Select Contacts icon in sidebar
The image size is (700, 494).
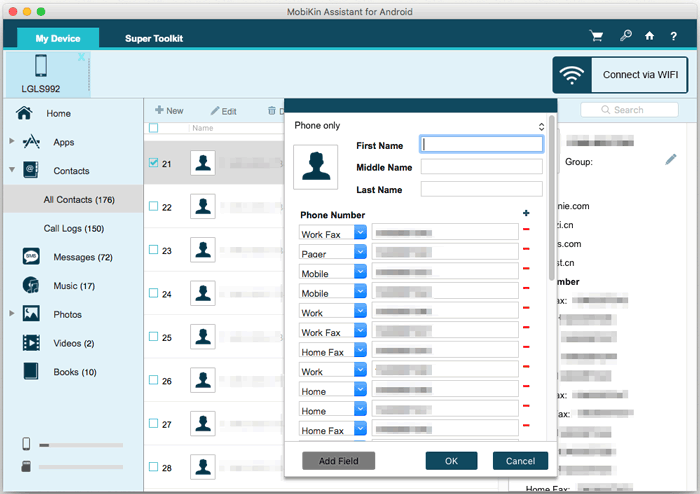click(31, 170)
